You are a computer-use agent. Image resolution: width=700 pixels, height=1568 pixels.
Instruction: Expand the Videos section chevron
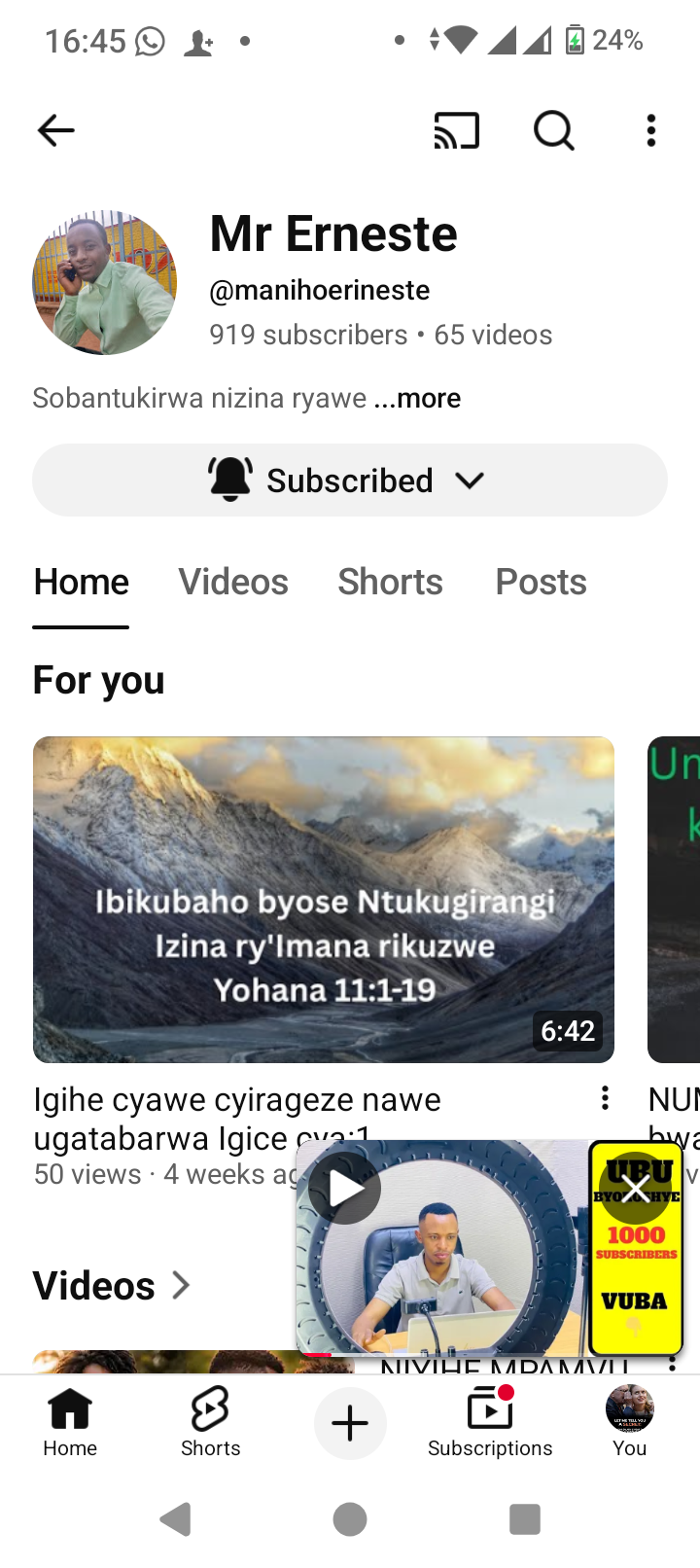tap(181, 1285)
